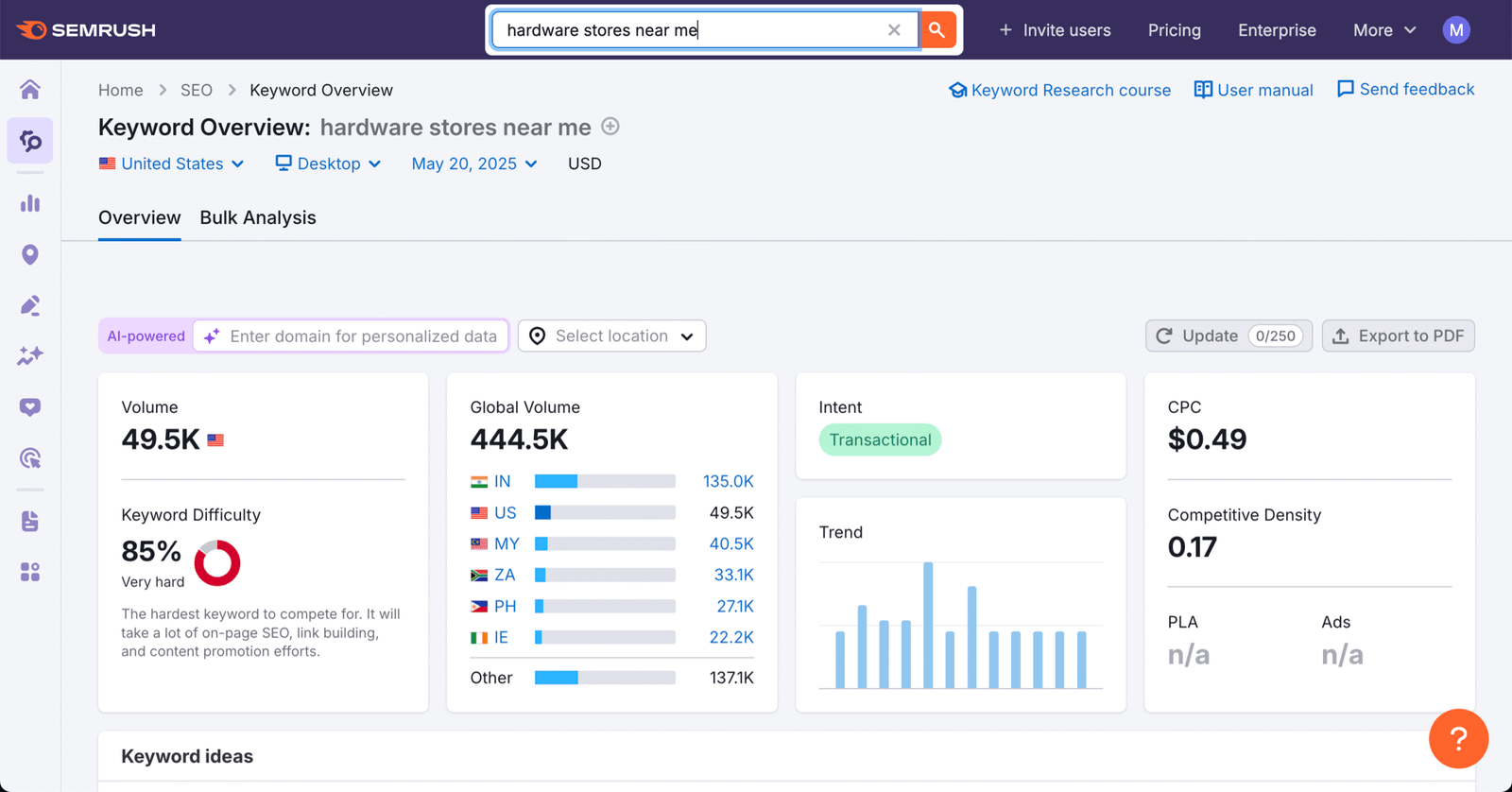Open the AI sparkle chart sidebar icon

click(x=30, y=356)
